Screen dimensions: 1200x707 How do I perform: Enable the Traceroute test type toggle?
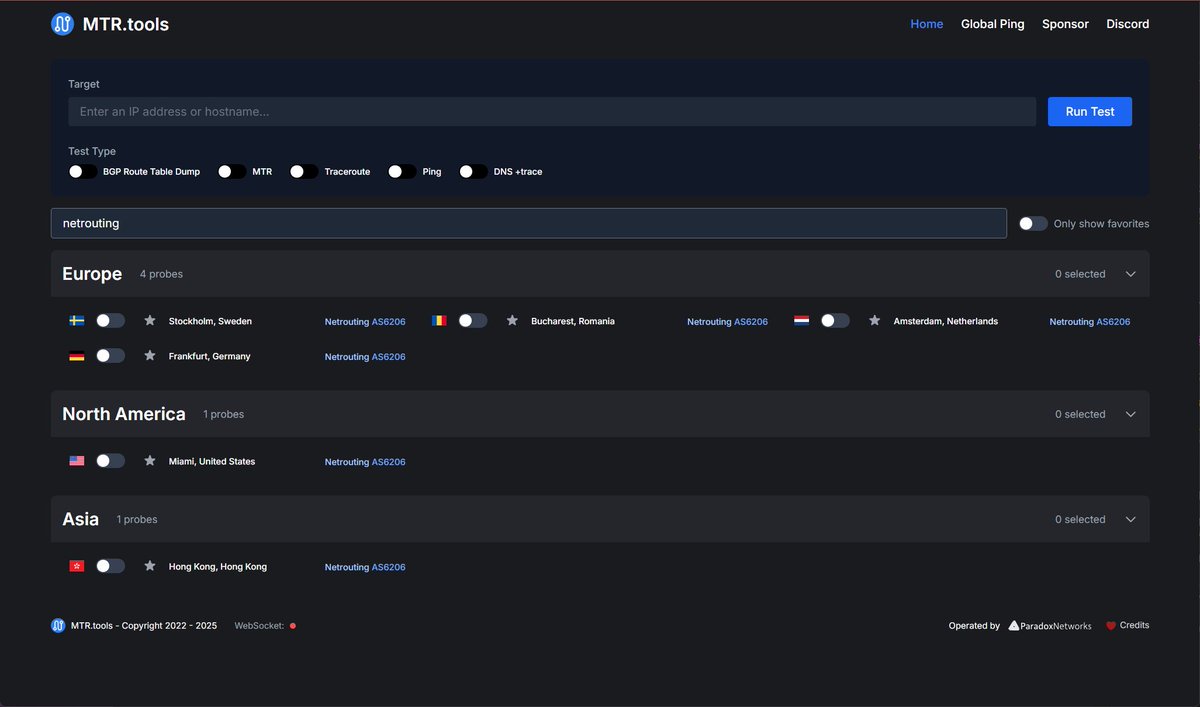pos(304,172)
